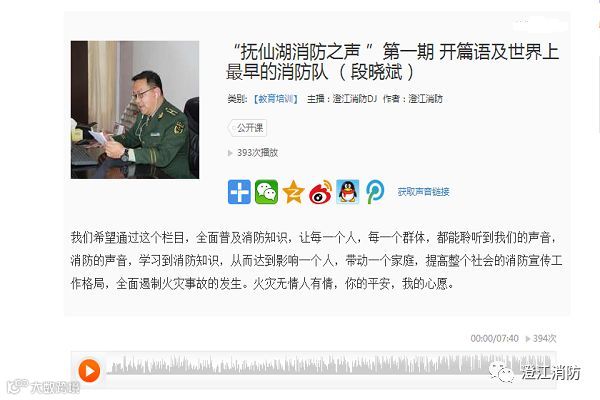Click the 00:00/07:40 time display
Viewport: 600px width, 400px height.
[x=494, y=339]
